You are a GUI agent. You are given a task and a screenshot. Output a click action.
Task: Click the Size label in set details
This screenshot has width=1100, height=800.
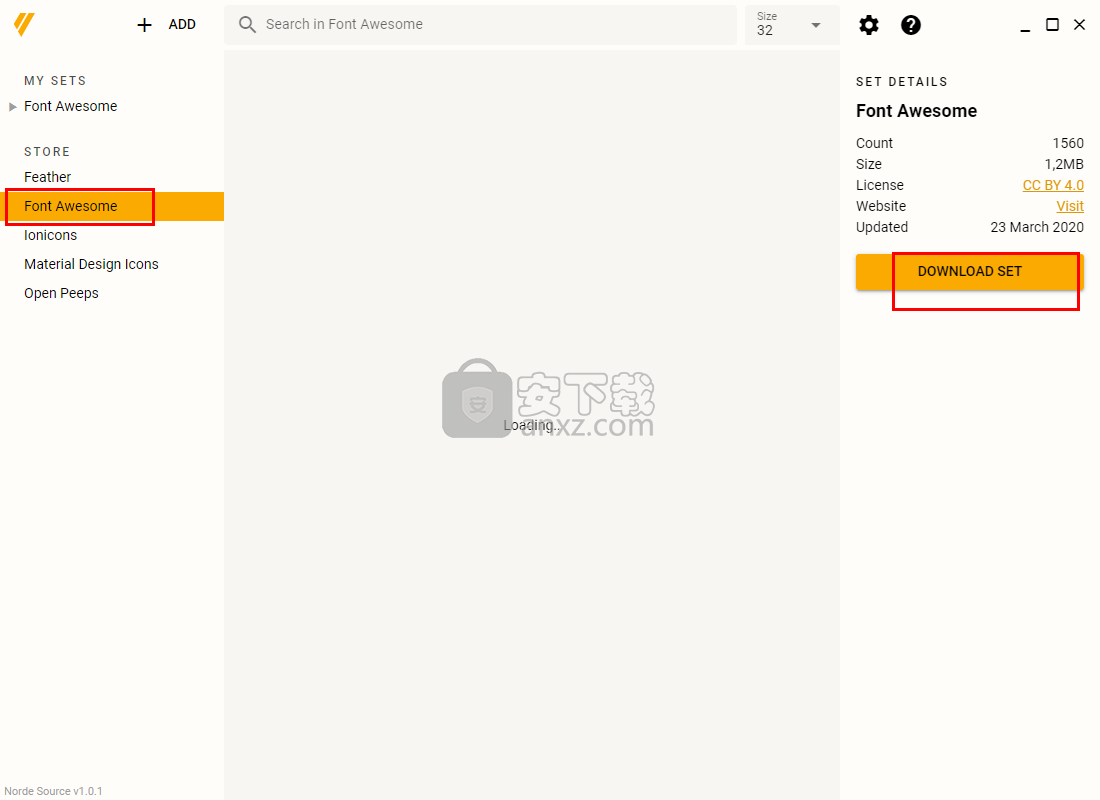[x=868, y=164]
